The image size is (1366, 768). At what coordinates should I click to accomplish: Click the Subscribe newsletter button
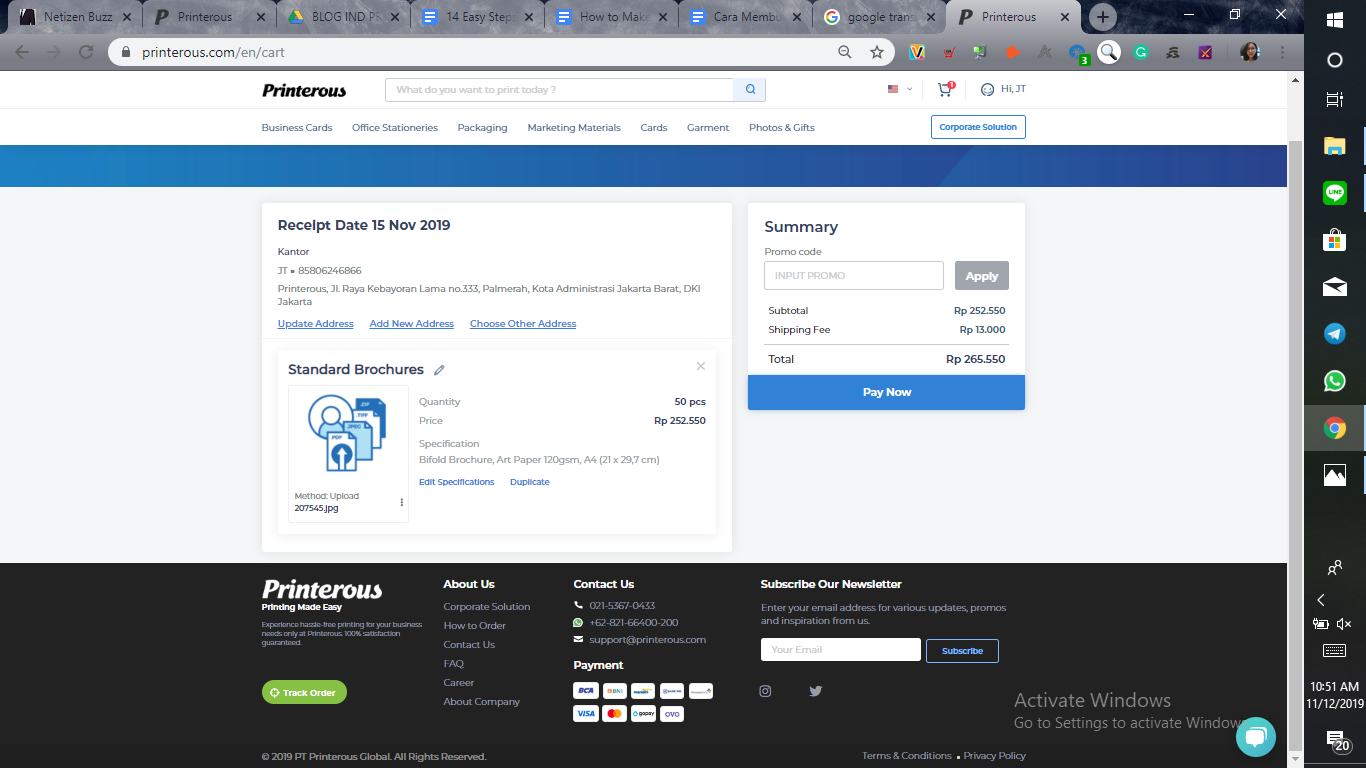(x=962, y=651)
